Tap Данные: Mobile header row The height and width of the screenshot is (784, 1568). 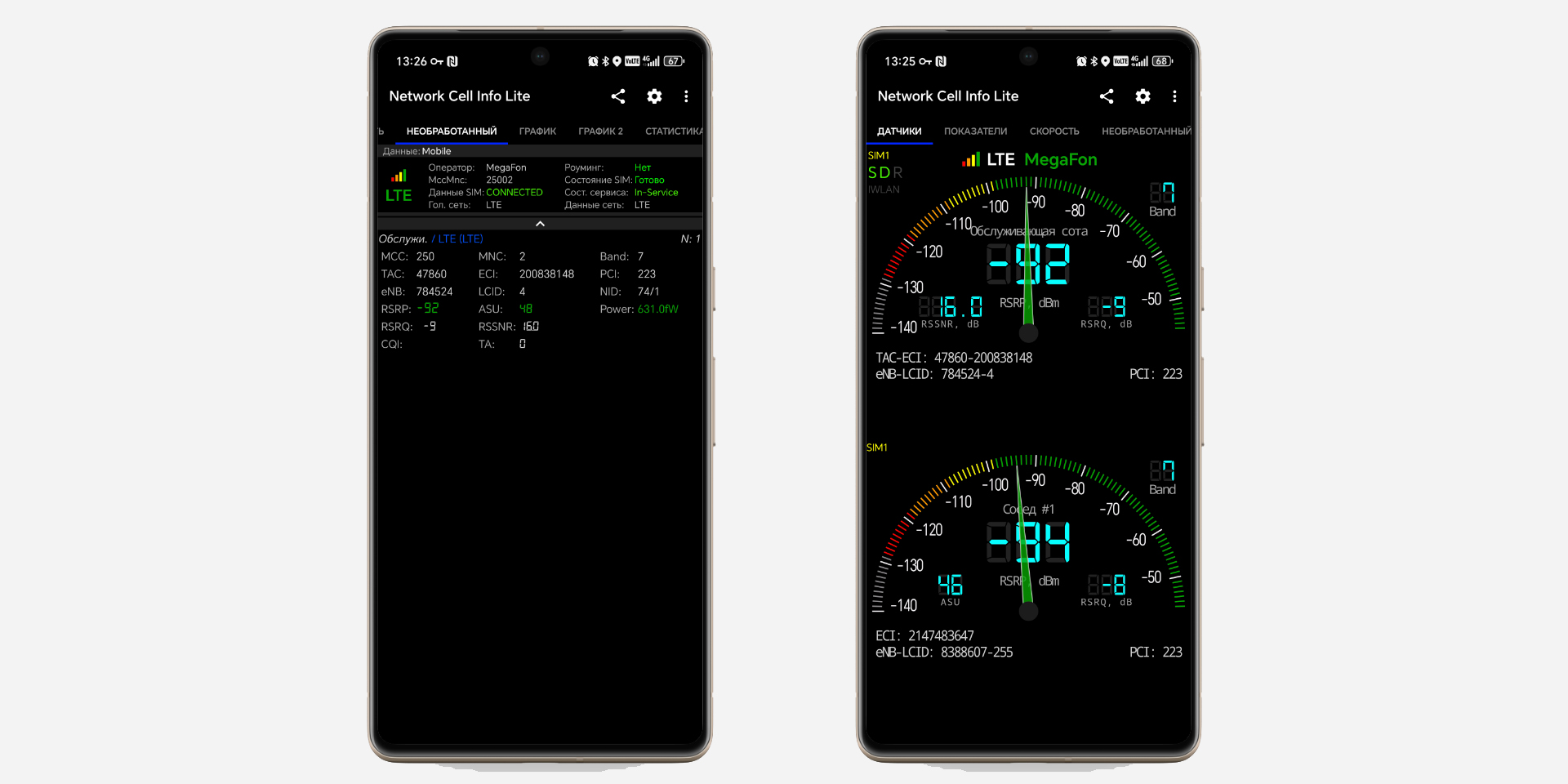pos(540,151)
